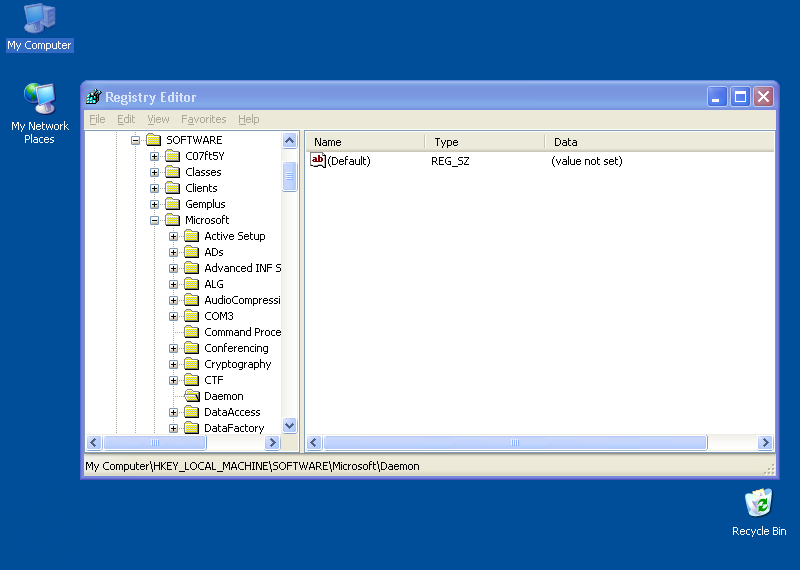Expand the Gemplus key
This screenshot has height=570, width=800.
(x=154, y=204)
